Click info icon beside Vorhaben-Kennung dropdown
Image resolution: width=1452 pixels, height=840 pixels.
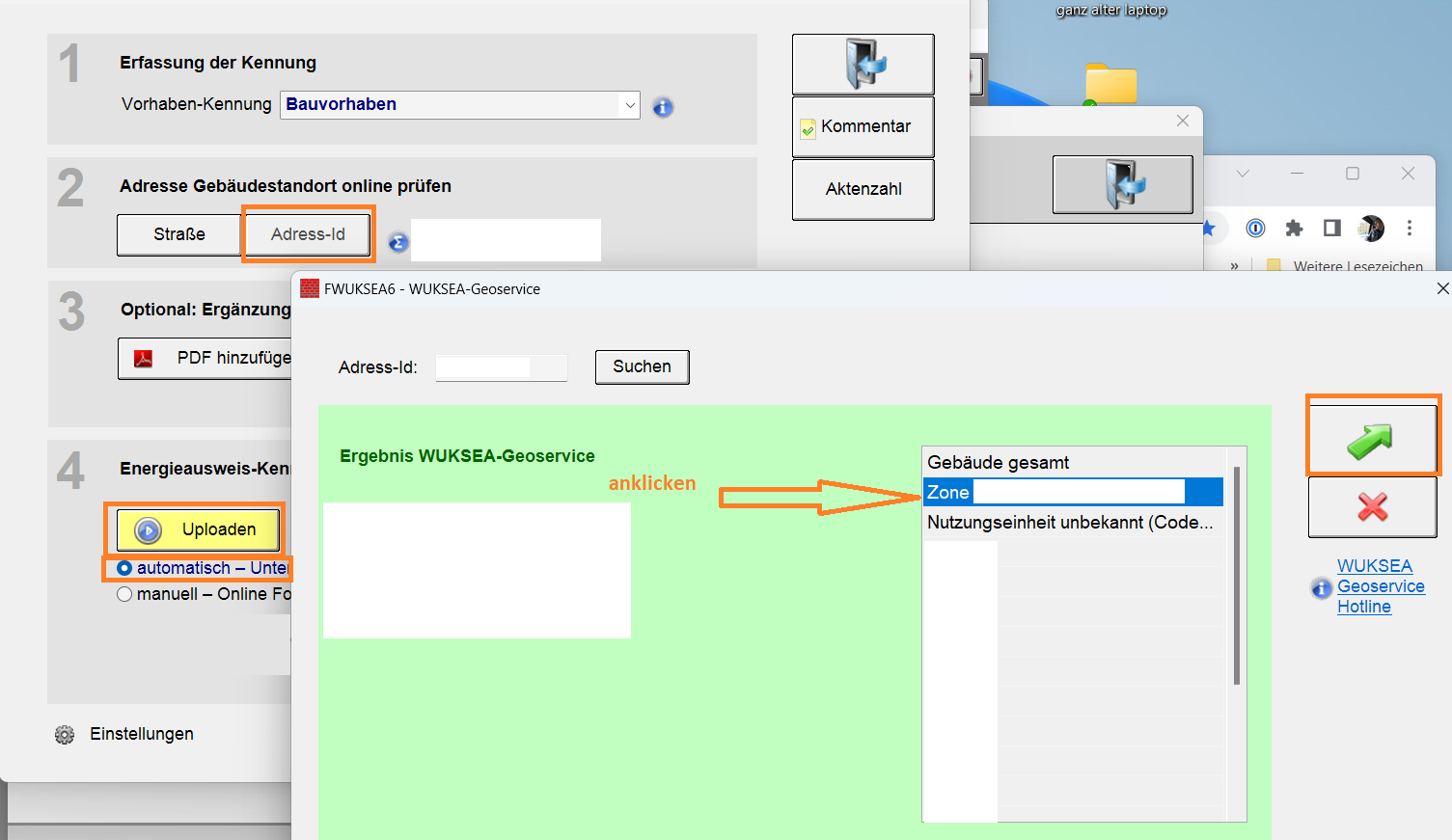(662, 107)
